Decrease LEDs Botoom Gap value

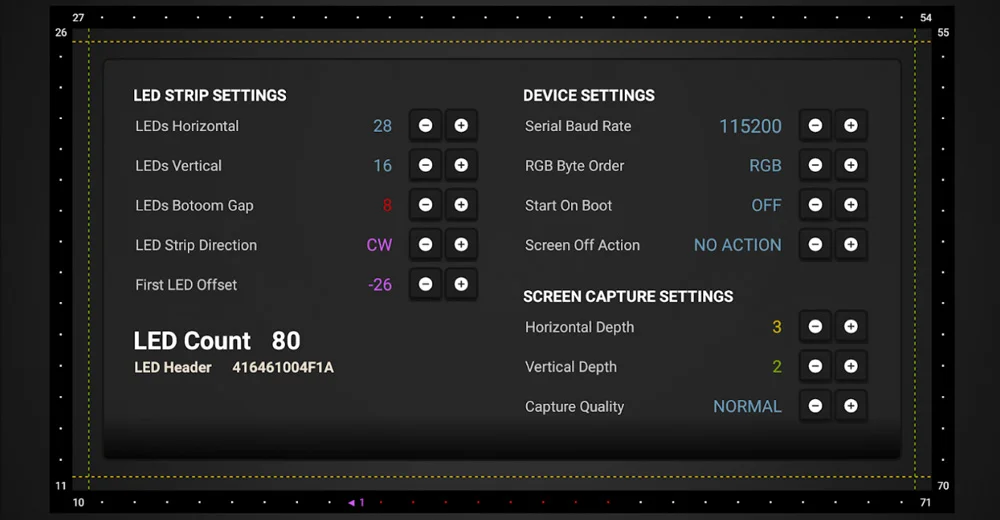pos(425,205)
